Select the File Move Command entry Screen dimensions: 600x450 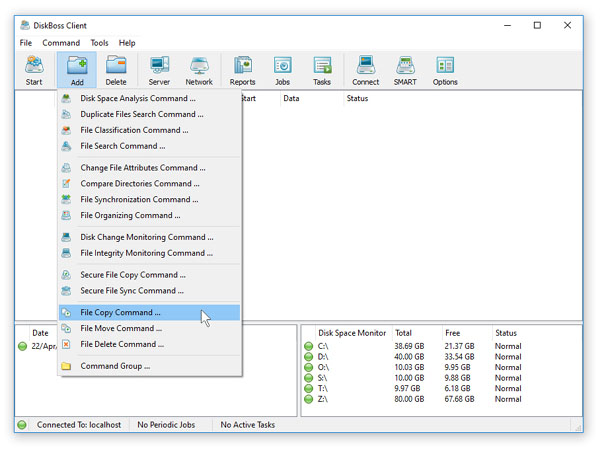point(150,328)
